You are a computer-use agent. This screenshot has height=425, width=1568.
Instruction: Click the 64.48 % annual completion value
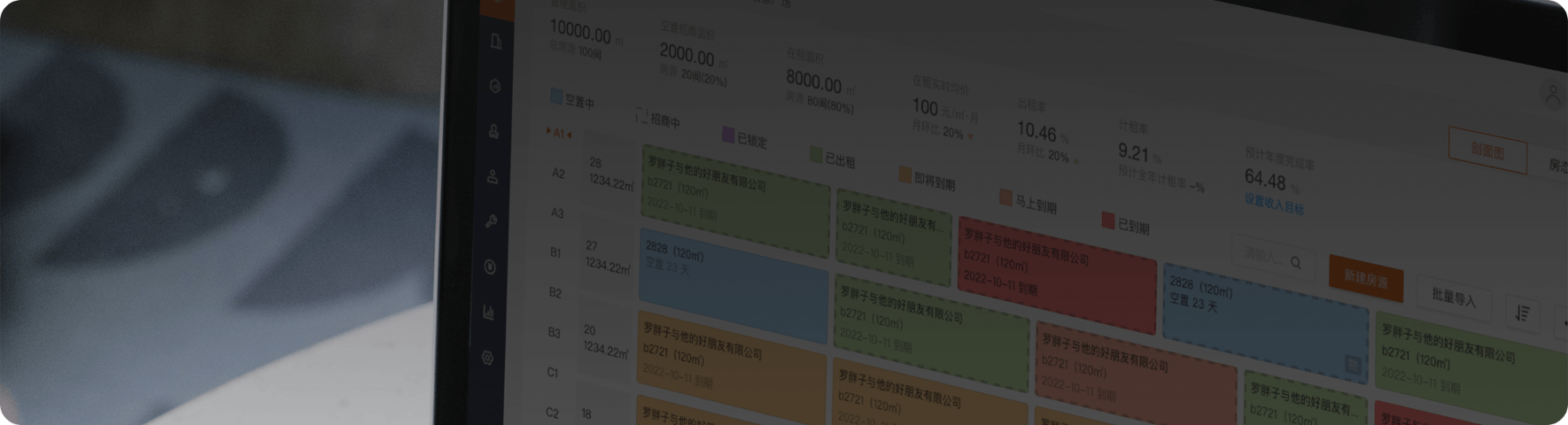1271,180
